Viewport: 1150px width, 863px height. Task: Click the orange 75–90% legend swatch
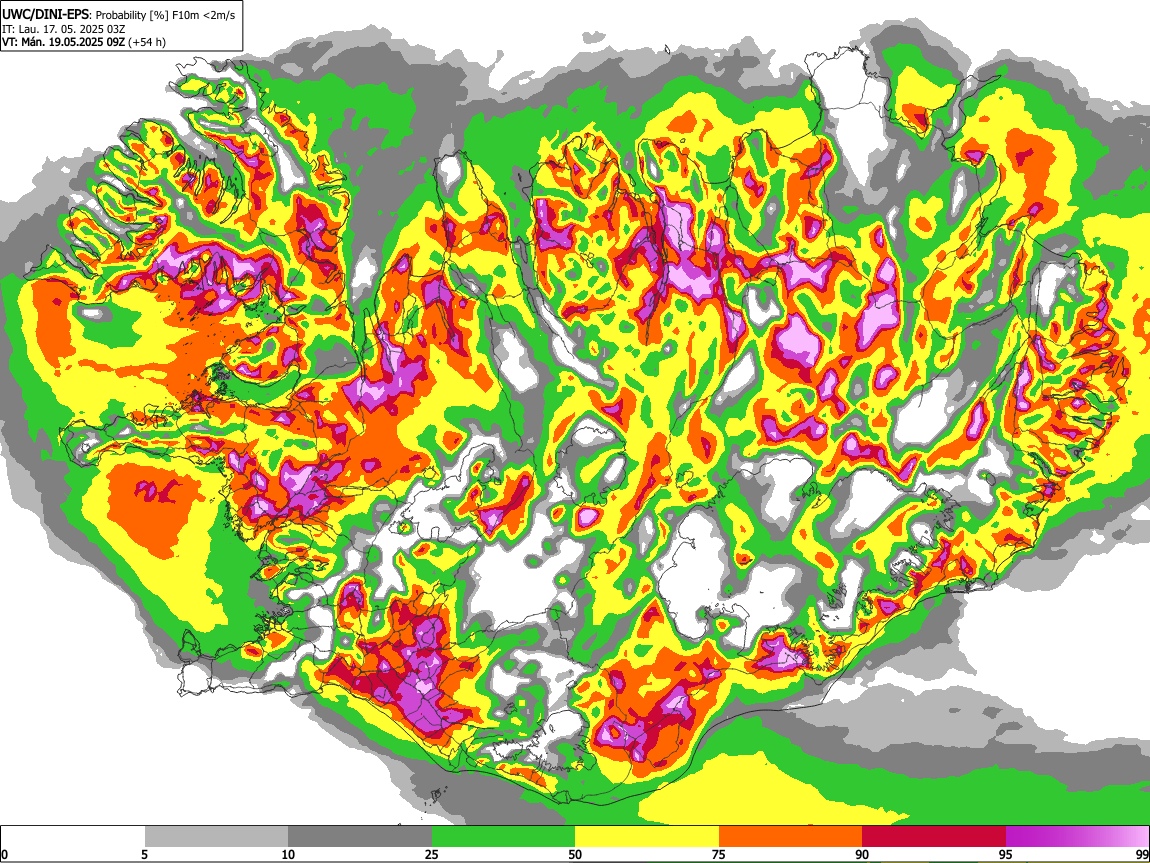click(x=791, y=837)
